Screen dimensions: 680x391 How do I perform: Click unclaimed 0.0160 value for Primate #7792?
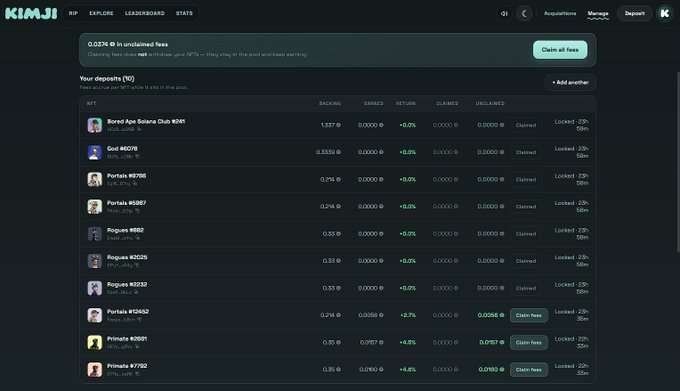point(491,370)
